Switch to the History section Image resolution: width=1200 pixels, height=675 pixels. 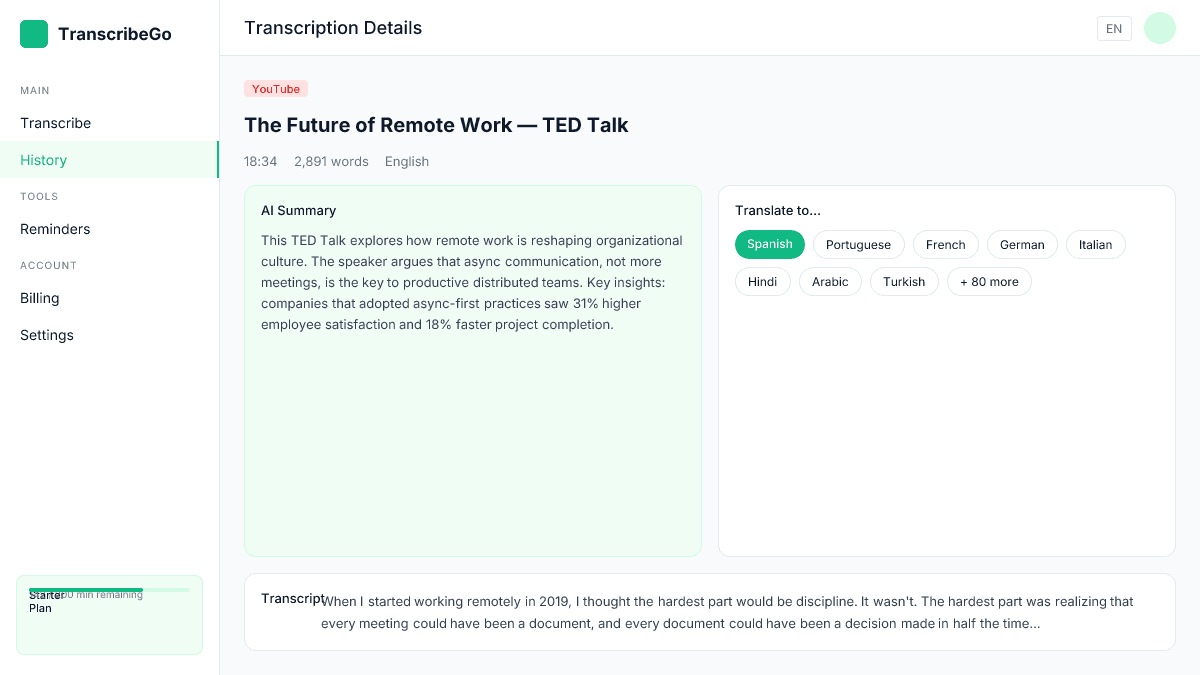point(43,160)
